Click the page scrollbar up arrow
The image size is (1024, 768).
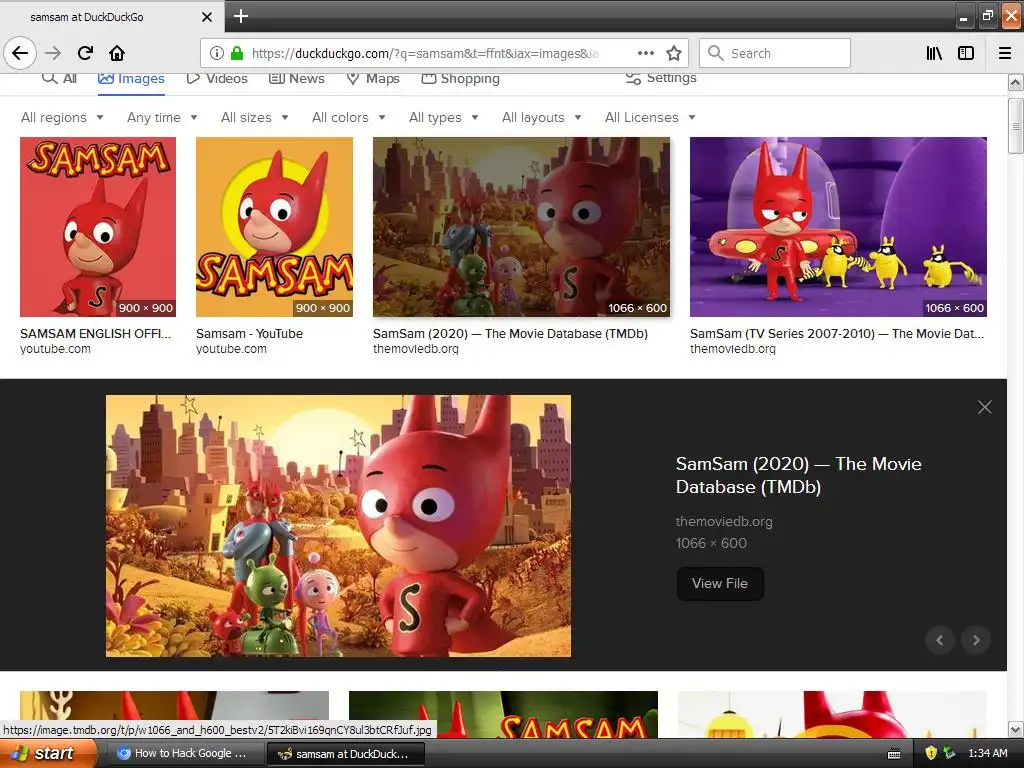click(1015, 82)
